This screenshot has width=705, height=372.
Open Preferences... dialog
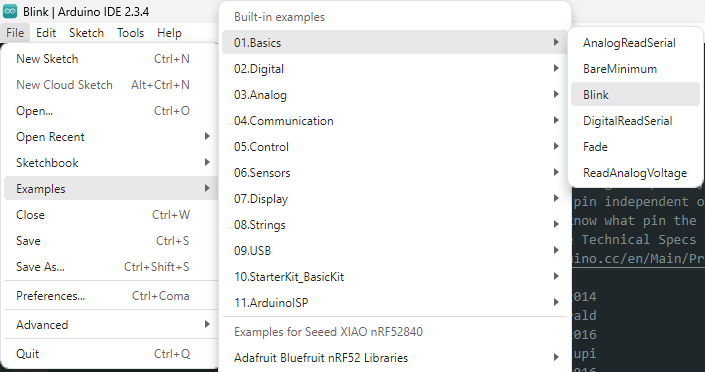click(111, 296)
